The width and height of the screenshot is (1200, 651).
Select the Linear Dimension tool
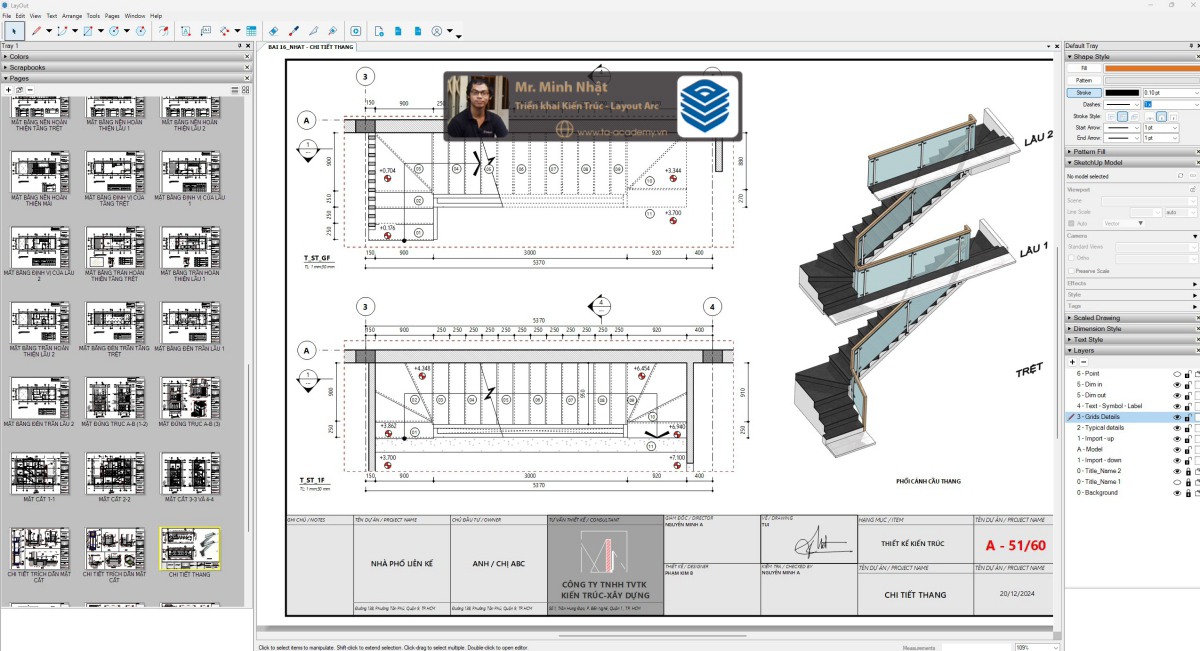[225, 31]
